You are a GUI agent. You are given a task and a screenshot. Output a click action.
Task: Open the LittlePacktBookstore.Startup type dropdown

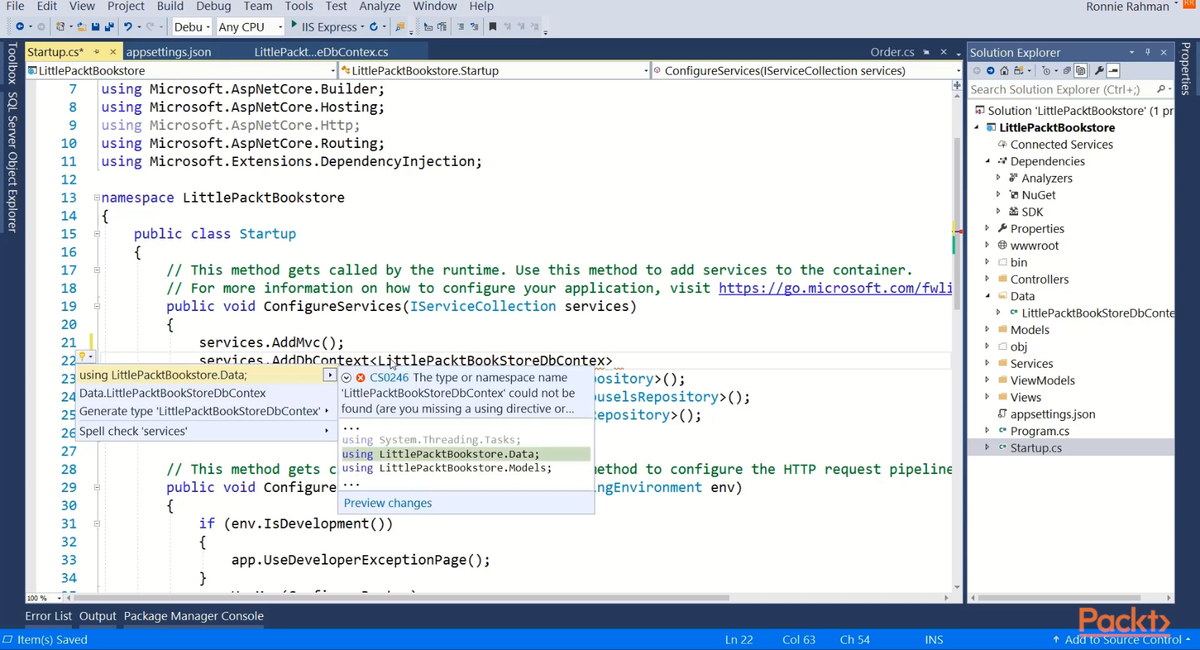pyautogui.click(x=495, y=71)
